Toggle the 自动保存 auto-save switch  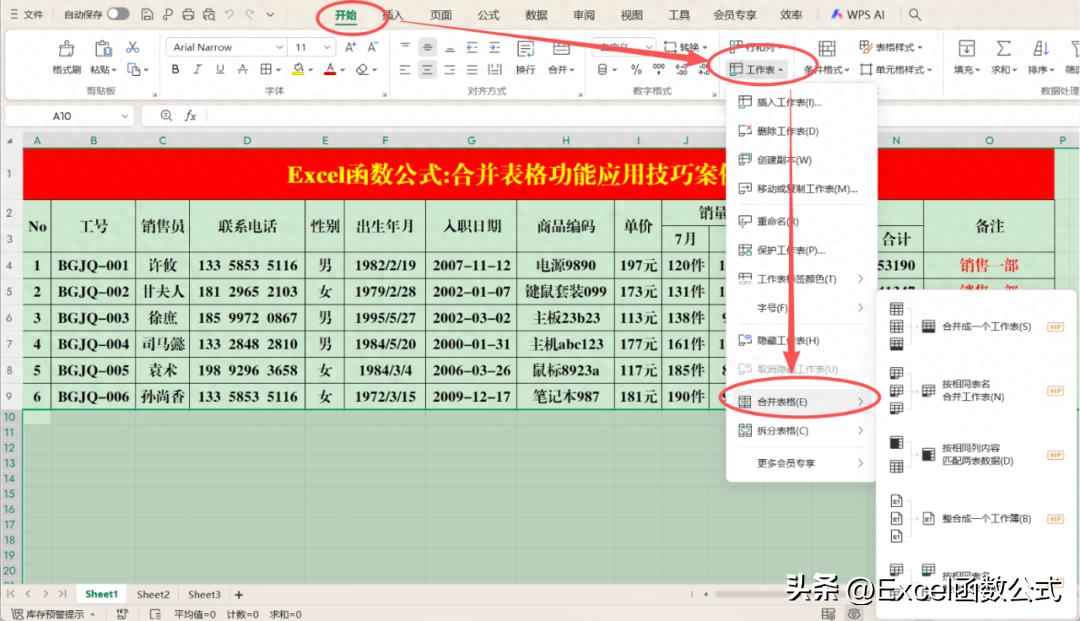(x=118, y=14)
